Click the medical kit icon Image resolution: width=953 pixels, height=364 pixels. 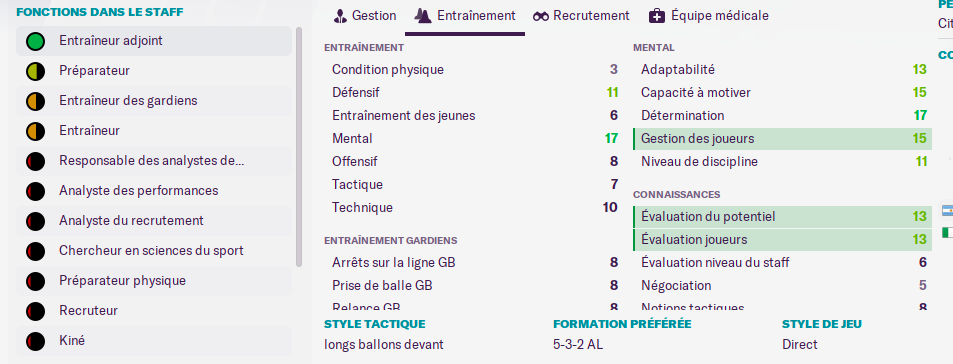click(x=656, y=16)
